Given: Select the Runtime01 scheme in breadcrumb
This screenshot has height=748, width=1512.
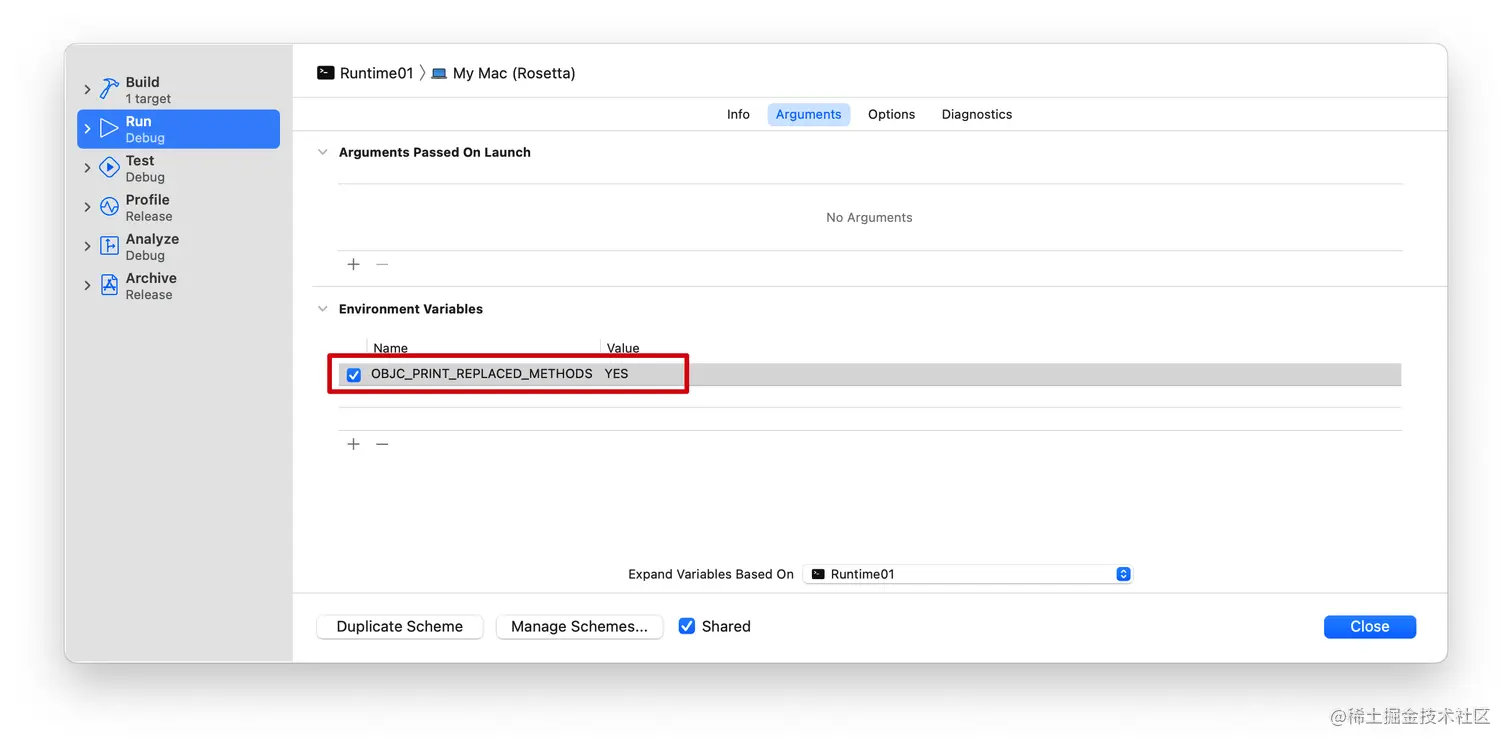Looking at the screenshot, I should click(377, 73).
